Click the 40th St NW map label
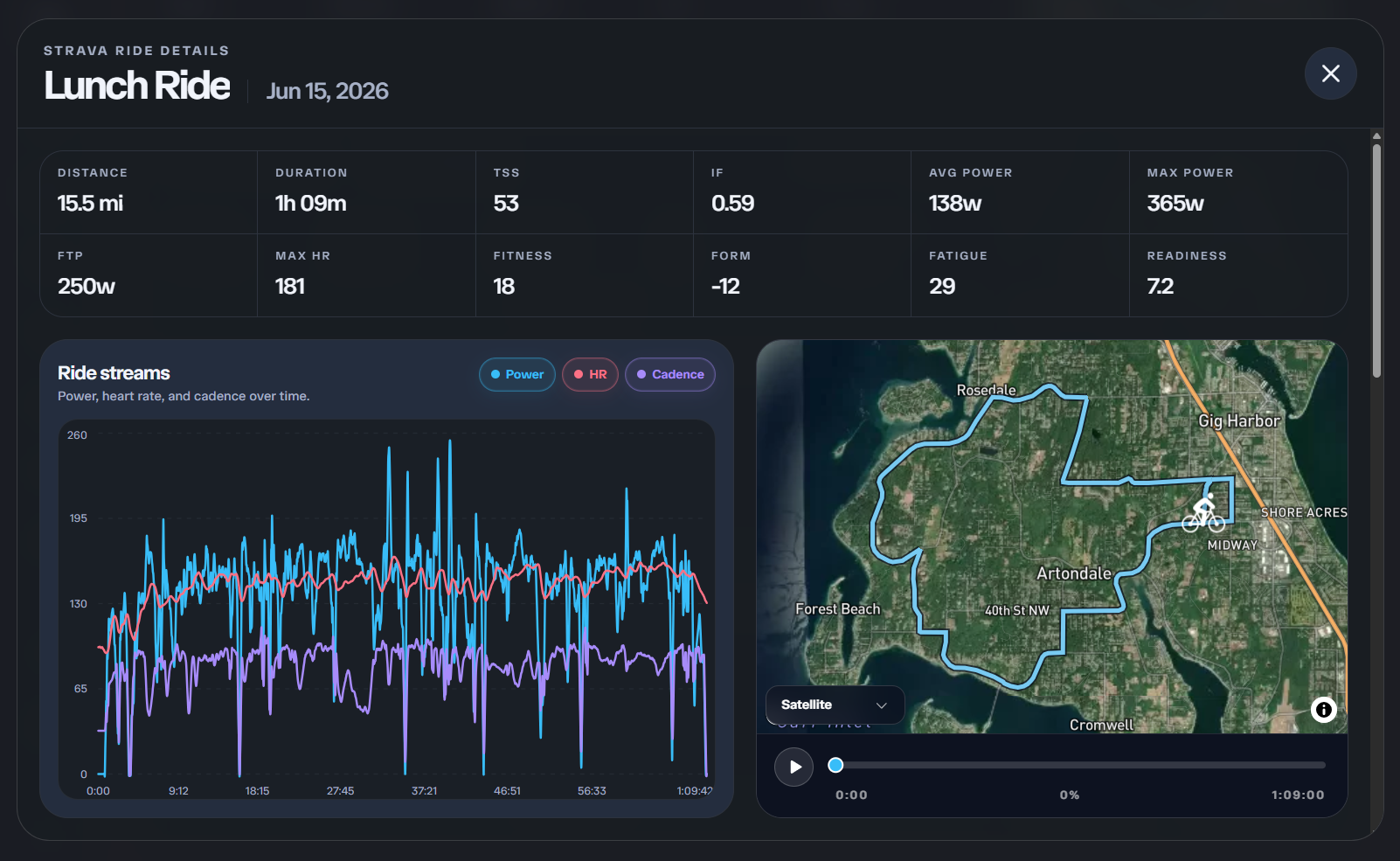The image size is (1400, 861). pyautogui.click(x=1017, y=610)
